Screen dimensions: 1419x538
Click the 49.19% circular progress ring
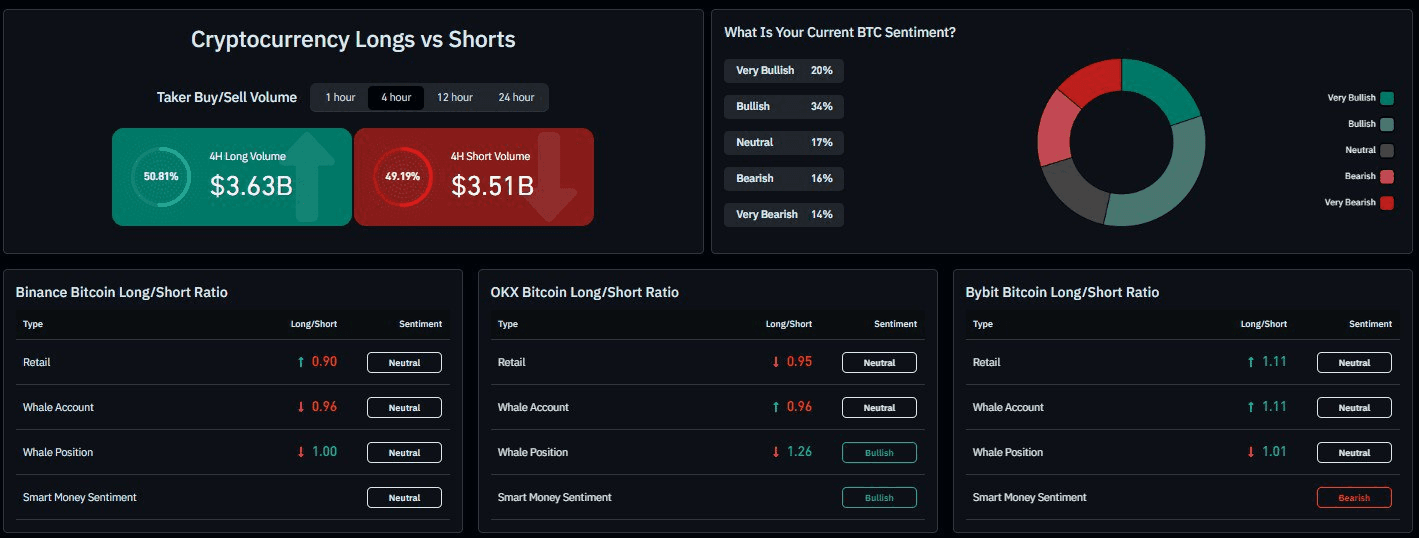pyautogui.click(x=402, y=176)
